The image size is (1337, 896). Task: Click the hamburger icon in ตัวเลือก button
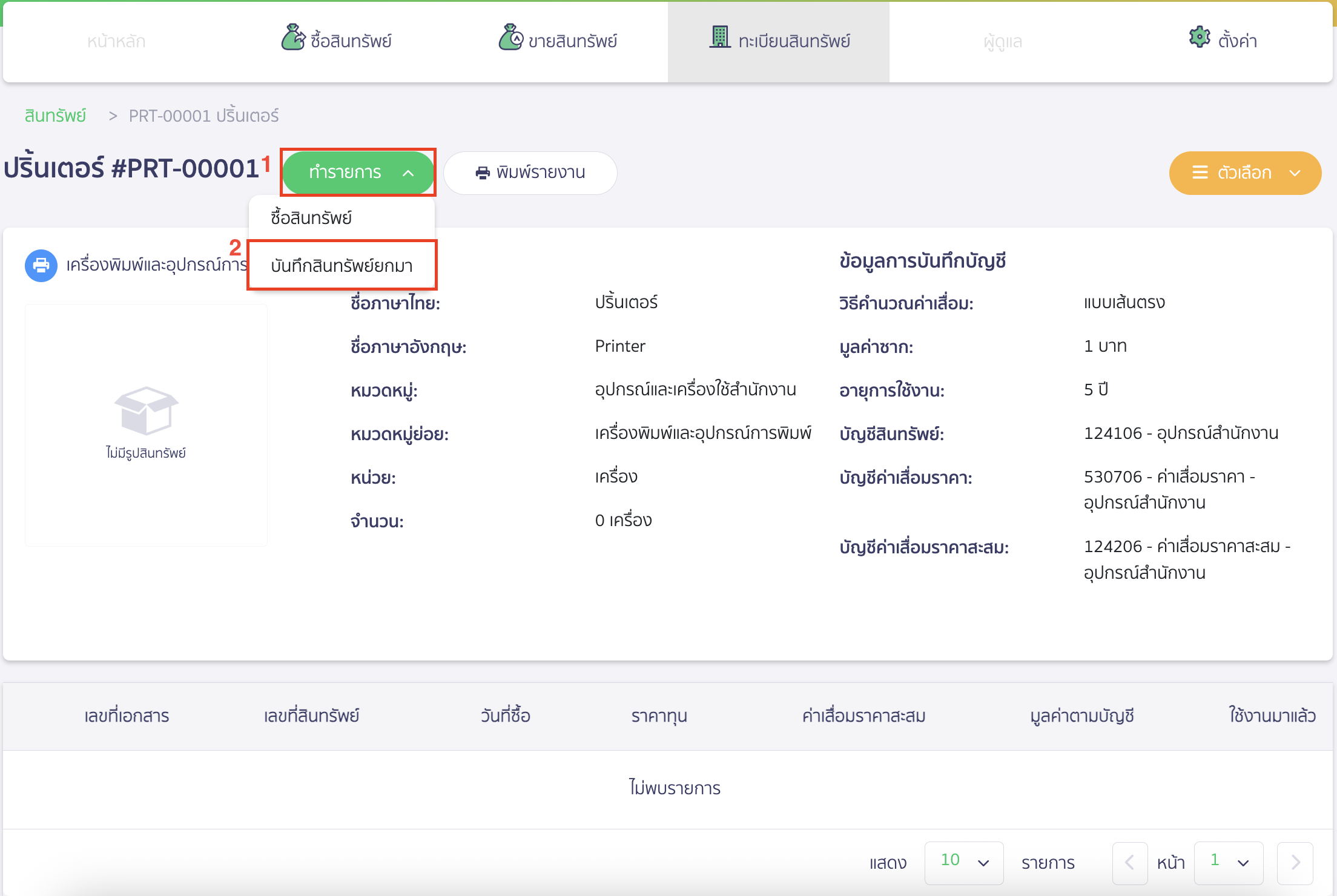[1200, 173]
